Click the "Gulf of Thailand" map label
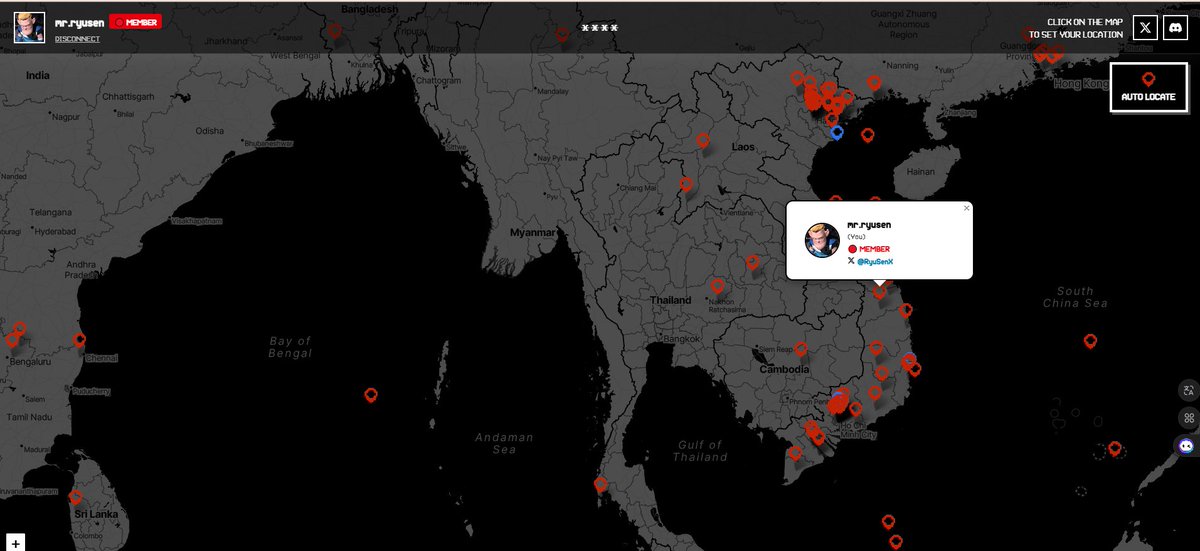This screenshot has width=1200, height=551. coord(700,451)
